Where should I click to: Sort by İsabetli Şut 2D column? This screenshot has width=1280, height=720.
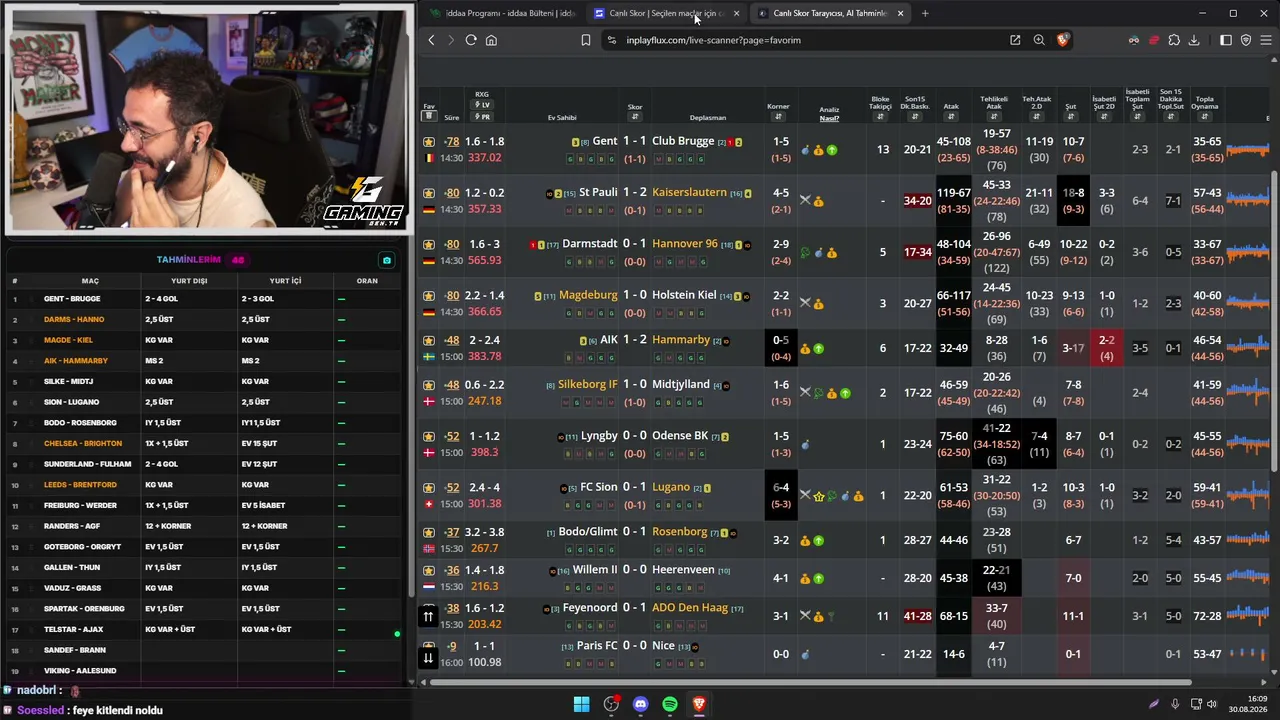tap(1104, 117)
